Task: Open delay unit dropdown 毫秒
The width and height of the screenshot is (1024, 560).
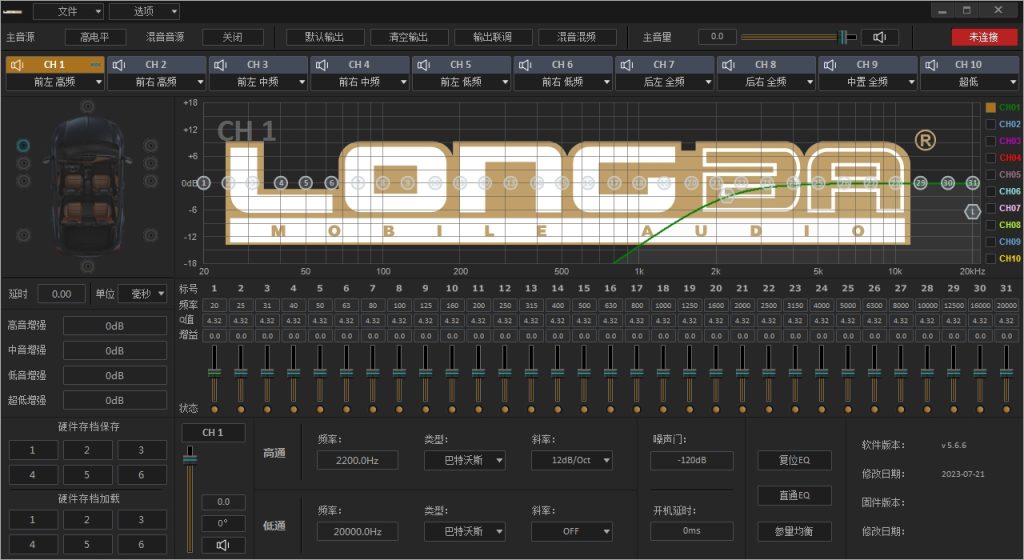Action: (x=142, y=294)
